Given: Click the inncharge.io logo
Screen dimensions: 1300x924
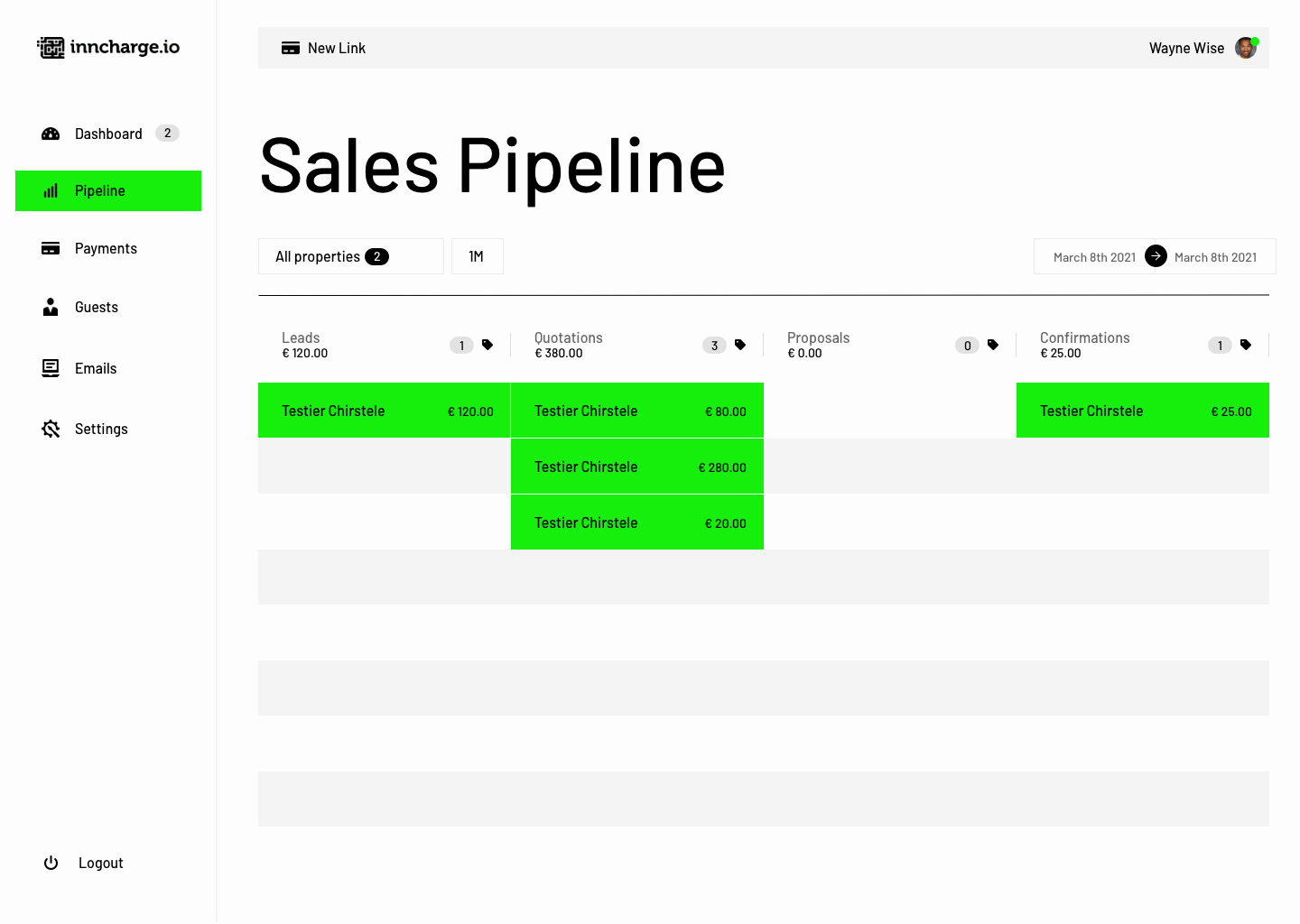Looking at the screenshot, I should [x=108, y=47].
